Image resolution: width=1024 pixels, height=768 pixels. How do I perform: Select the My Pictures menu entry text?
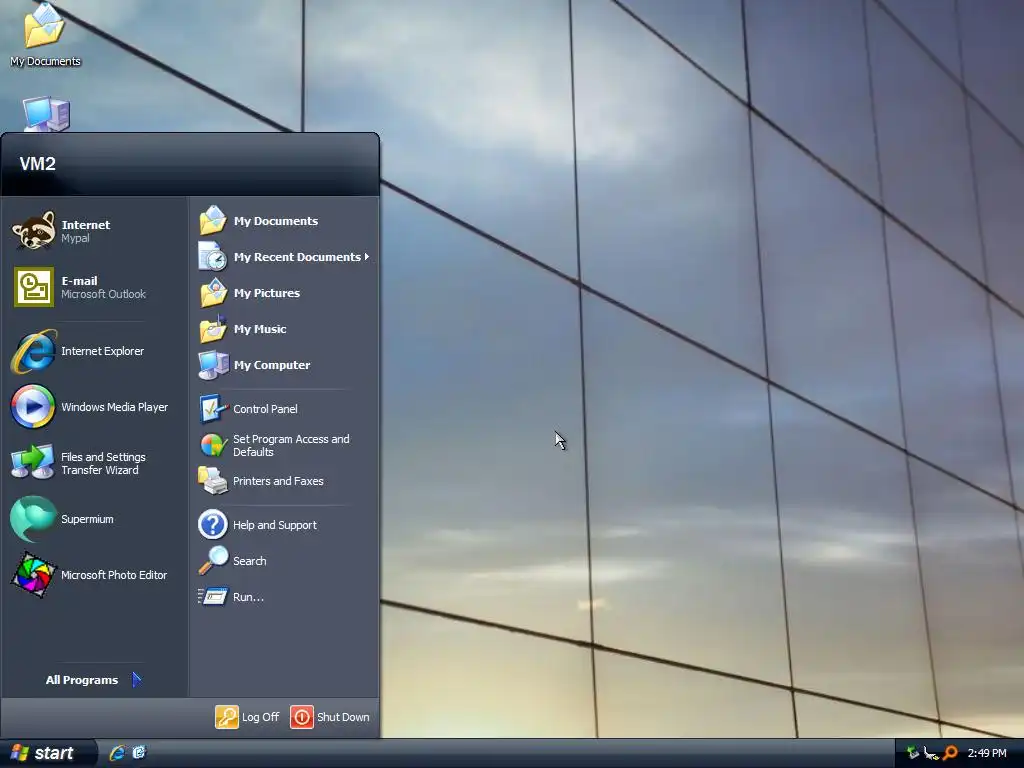pos(266,293)
